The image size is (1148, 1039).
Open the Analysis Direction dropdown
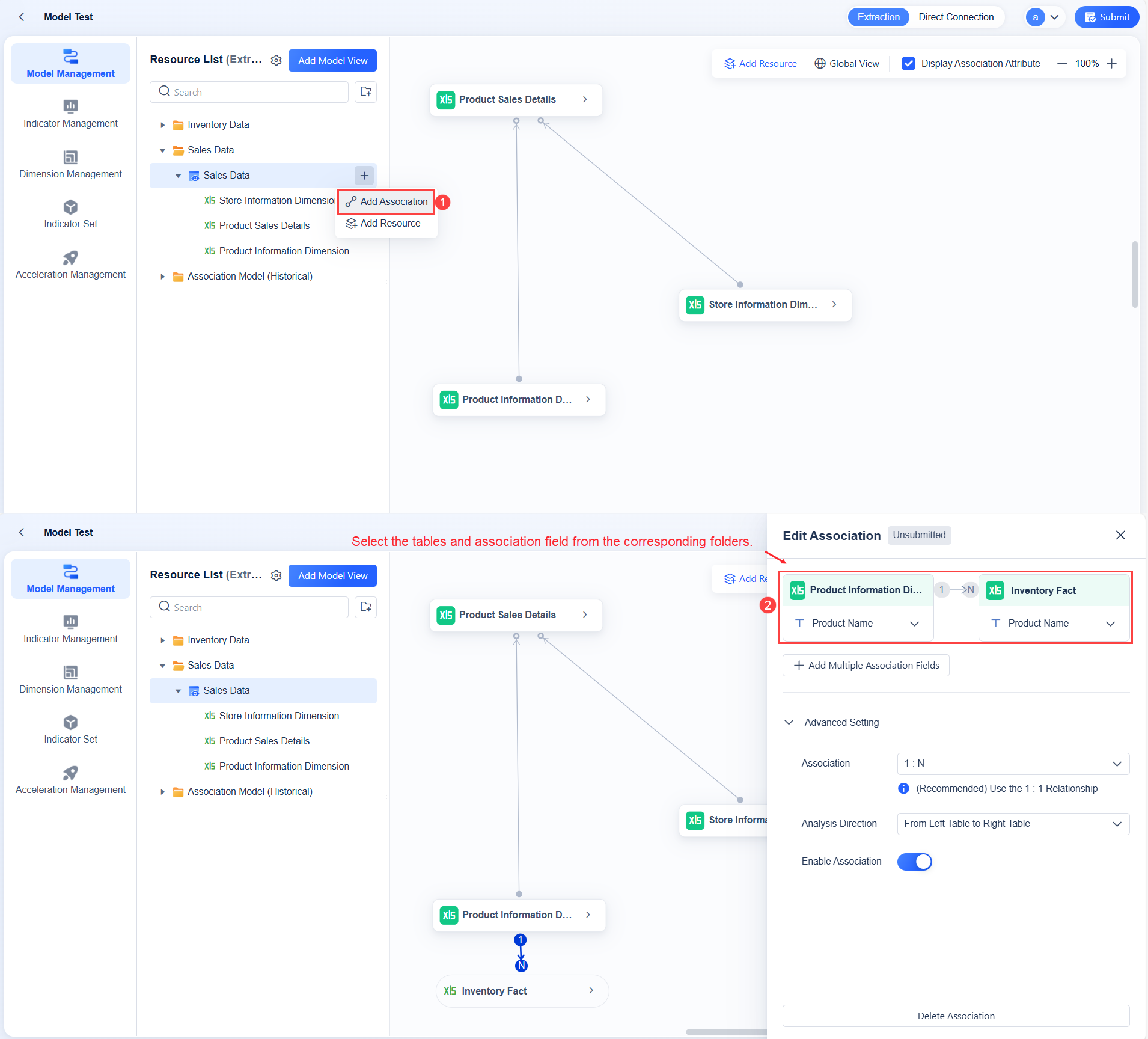[x=1013, y=824]
